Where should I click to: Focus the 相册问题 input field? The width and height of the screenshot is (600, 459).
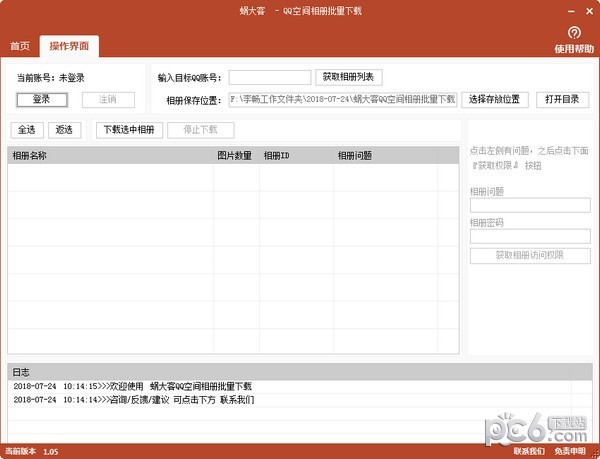coord(530,205)
